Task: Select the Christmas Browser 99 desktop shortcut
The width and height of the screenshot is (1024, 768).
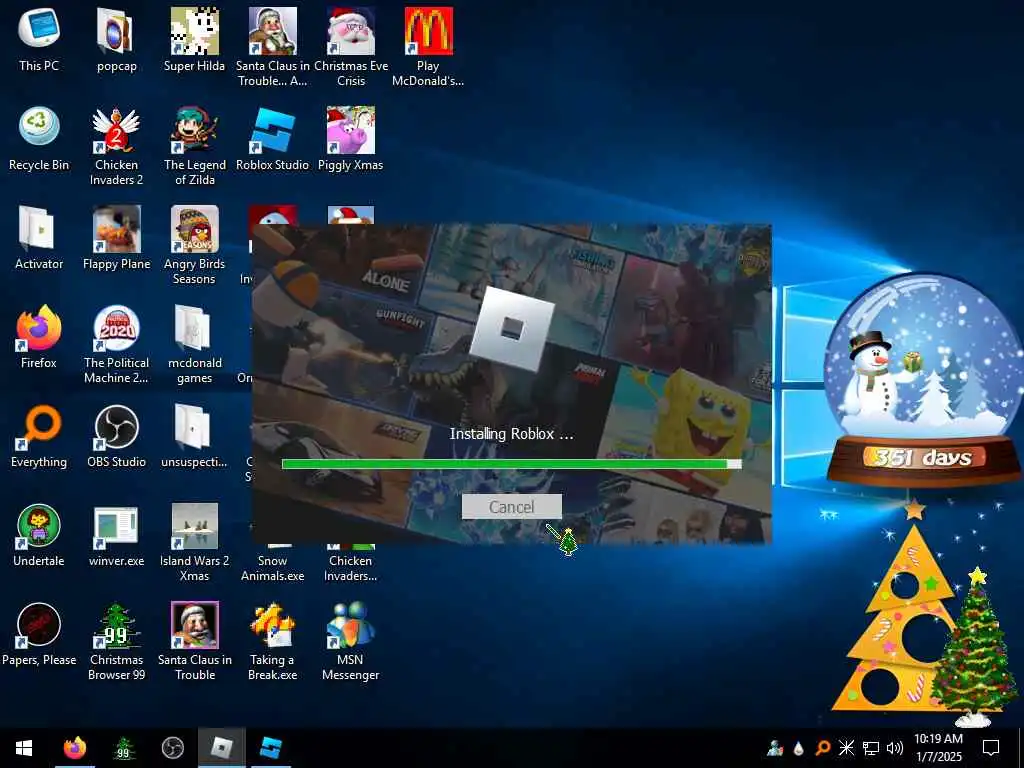Action: tap(116, 642)
